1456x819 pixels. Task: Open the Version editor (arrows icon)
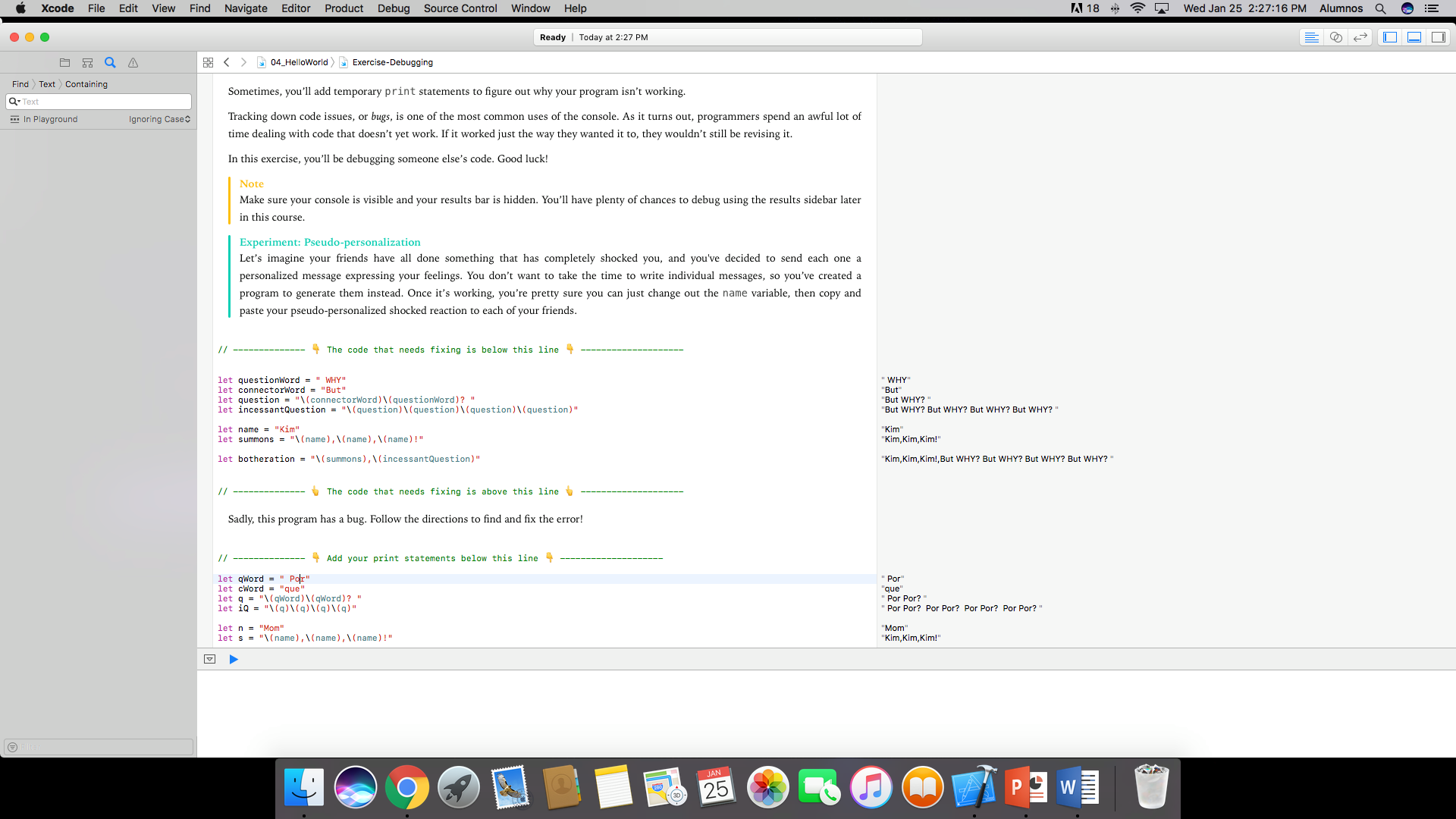[1359, 36]
